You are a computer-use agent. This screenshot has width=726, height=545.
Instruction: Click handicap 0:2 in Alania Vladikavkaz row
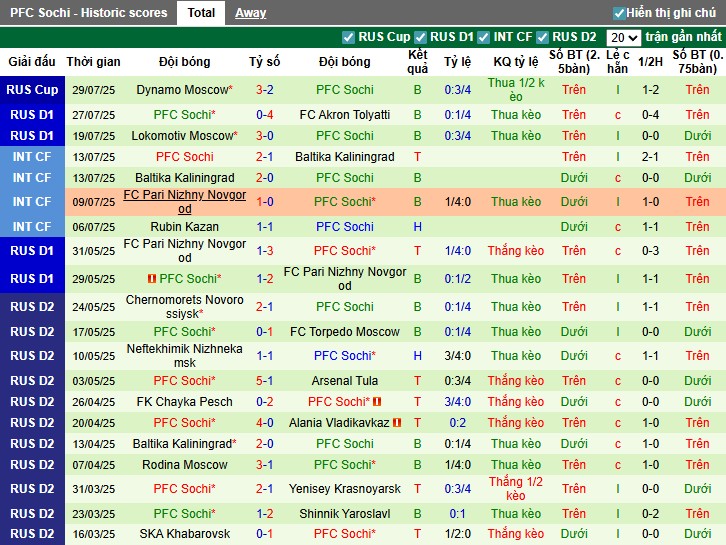[458, 423]
